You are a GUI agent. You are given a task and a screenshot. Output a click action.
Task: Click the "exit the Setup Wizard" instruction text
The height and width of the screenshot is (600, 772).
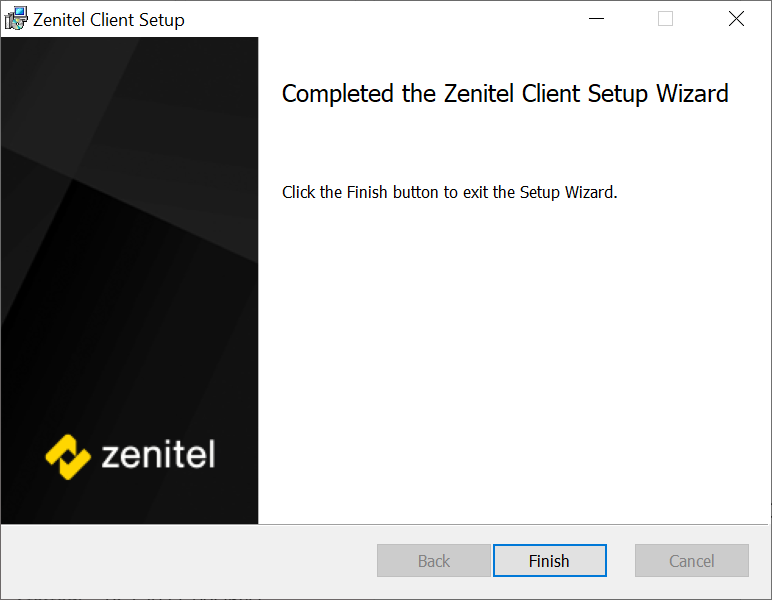click(x=551, y=192)
